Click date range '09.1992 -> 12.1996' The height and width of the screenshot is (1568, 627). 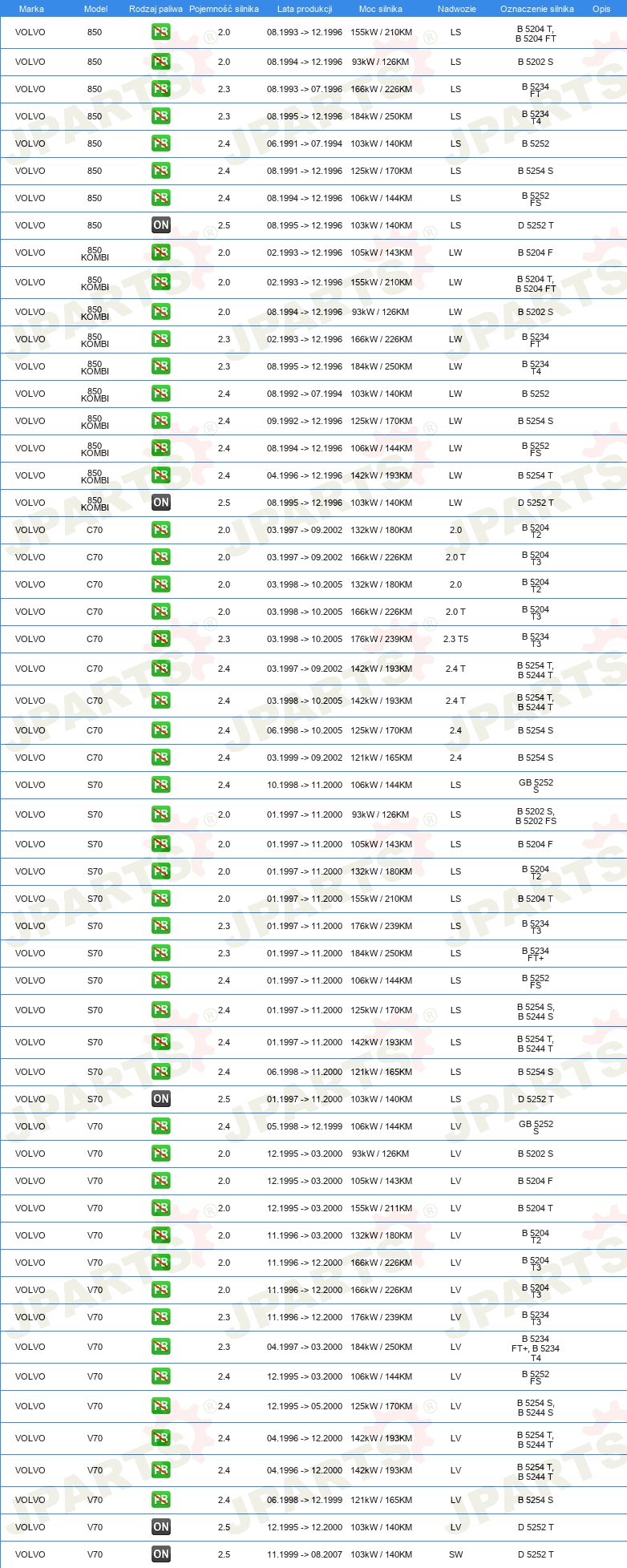coord(305,421)
